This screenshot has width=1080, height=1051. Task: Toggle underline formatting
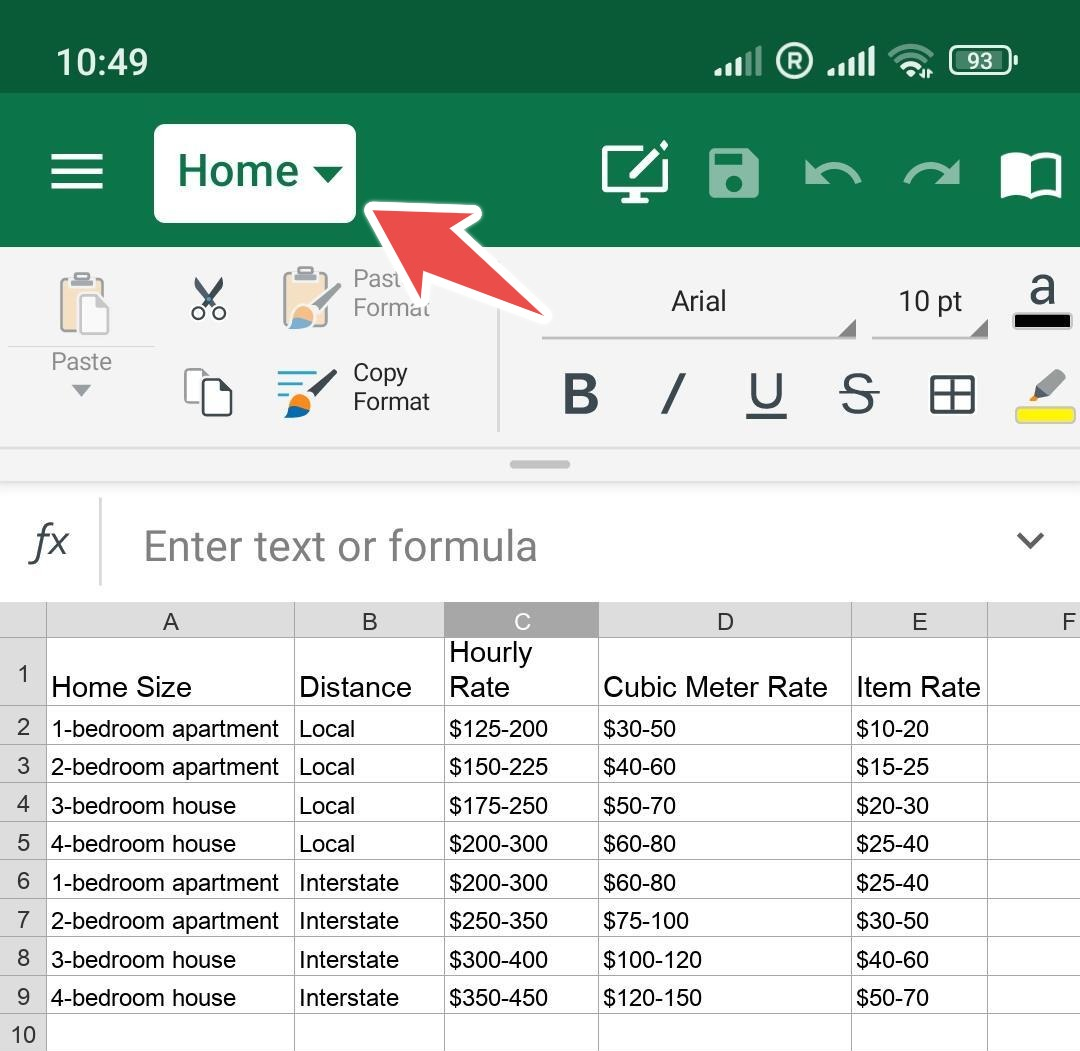pos(766,395)
